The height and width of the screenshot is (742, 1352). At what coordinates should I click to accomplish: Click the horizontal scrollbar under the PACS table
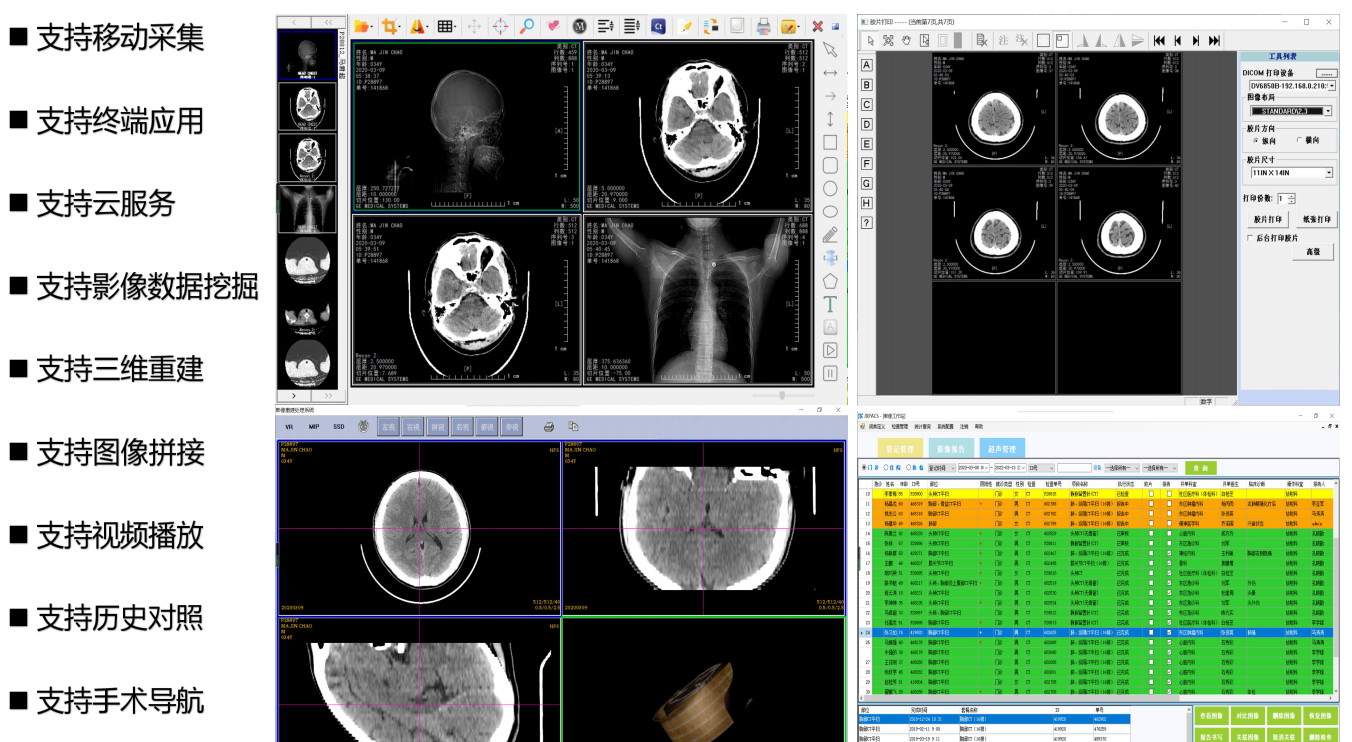click(x=1096, y=698)
